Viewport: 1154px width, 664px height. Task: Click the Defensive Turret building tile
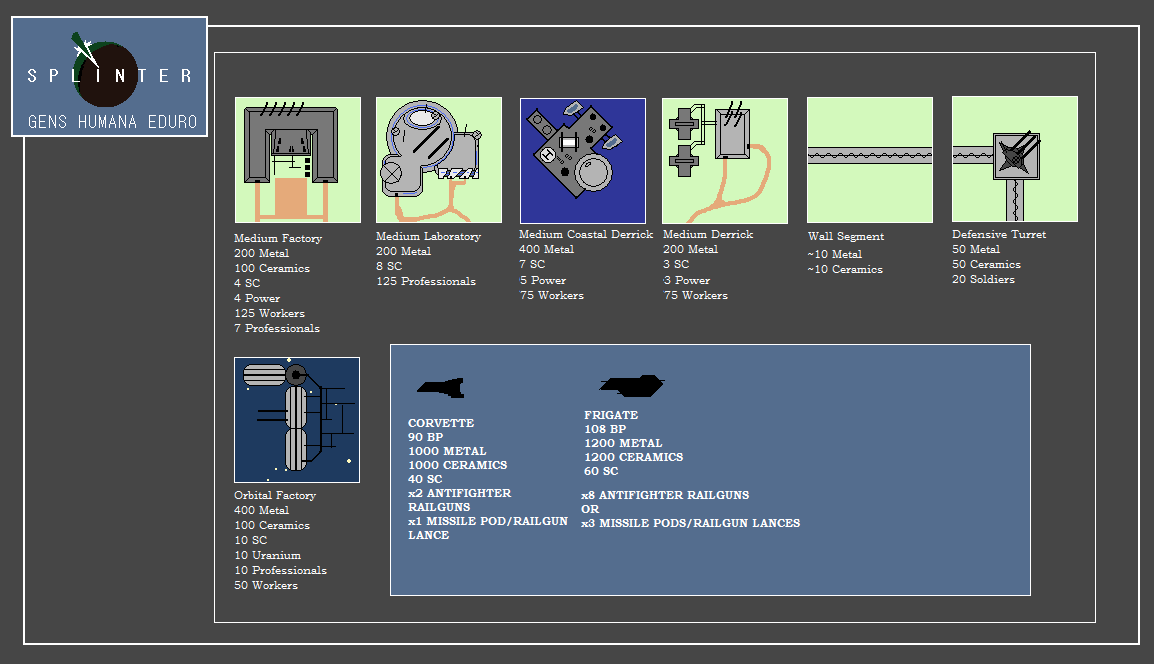[1014, 160]
